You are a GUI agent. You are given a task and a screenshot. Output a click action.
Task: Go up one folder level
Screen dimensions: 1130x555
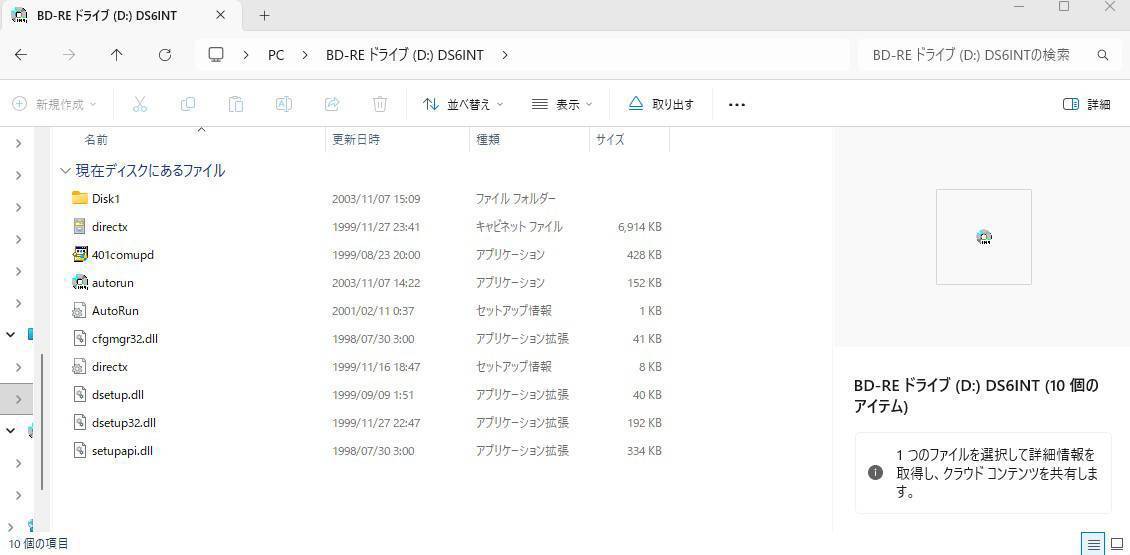point(117,55)
